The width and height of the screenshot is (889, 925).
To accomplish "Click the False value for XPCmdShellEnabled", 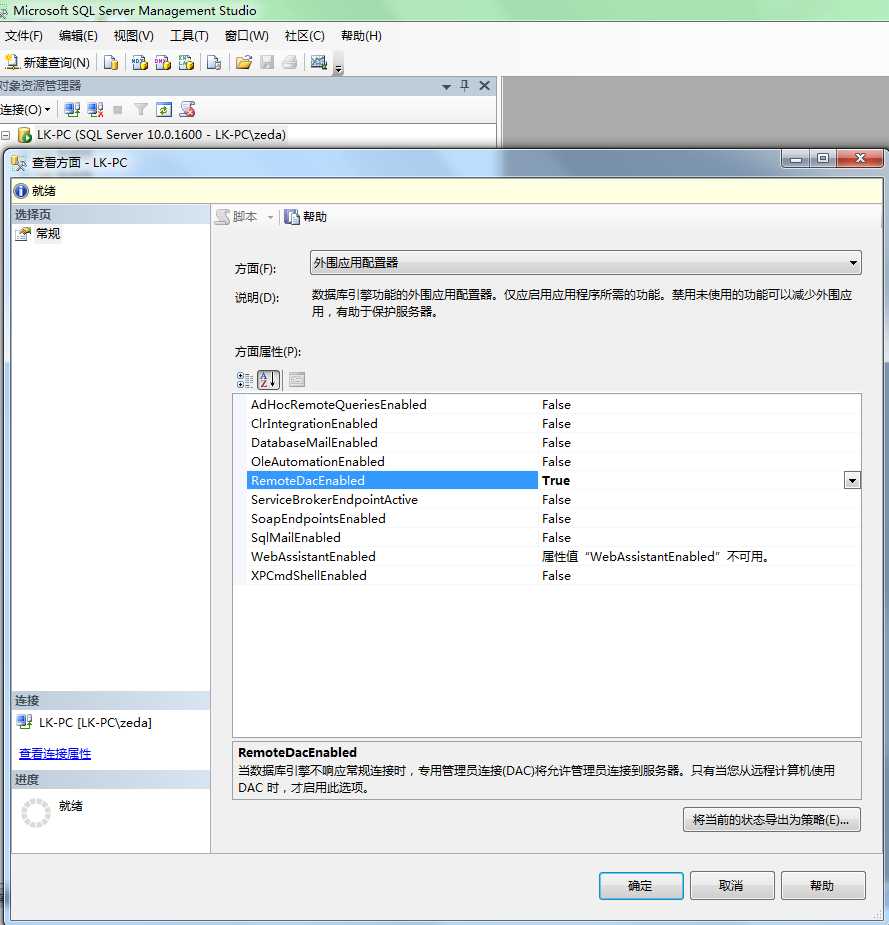I will [556, 576].
